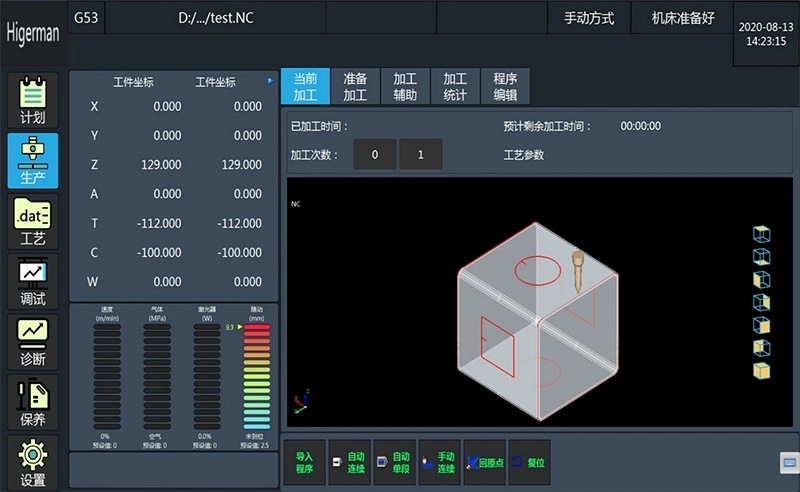Open the 保养 (Maintenance) sidebar module
Image resolution: width=800 pixels, height=492 pixels.
pyautogui.click(x=33, y=402)
